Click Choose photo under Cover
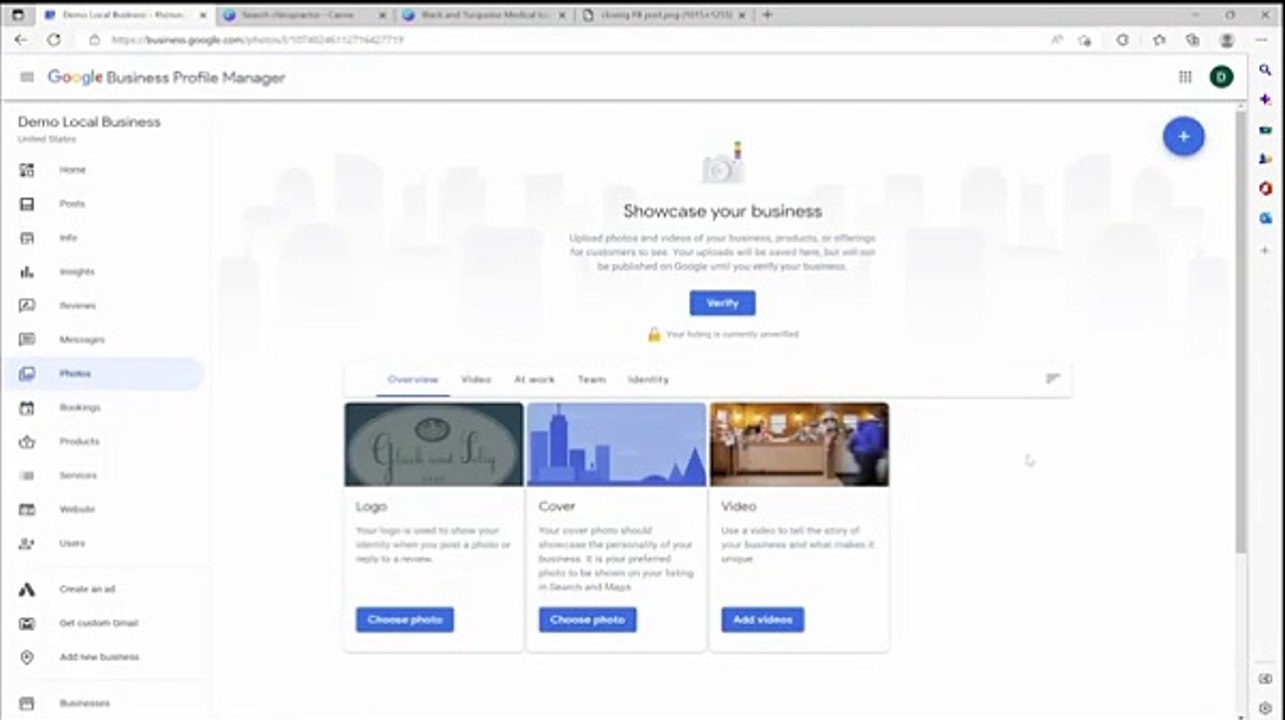Image resolution: width=1285 pixels, height=720 pixels. click(588, 620)
